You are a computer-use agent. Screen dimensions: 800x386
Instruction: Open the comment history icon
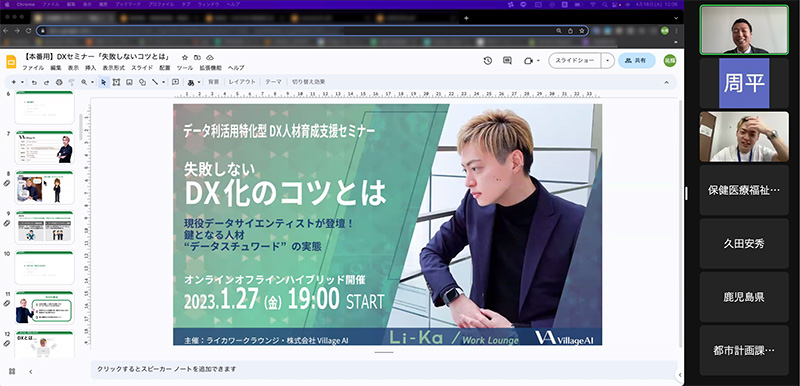point(507,61)
